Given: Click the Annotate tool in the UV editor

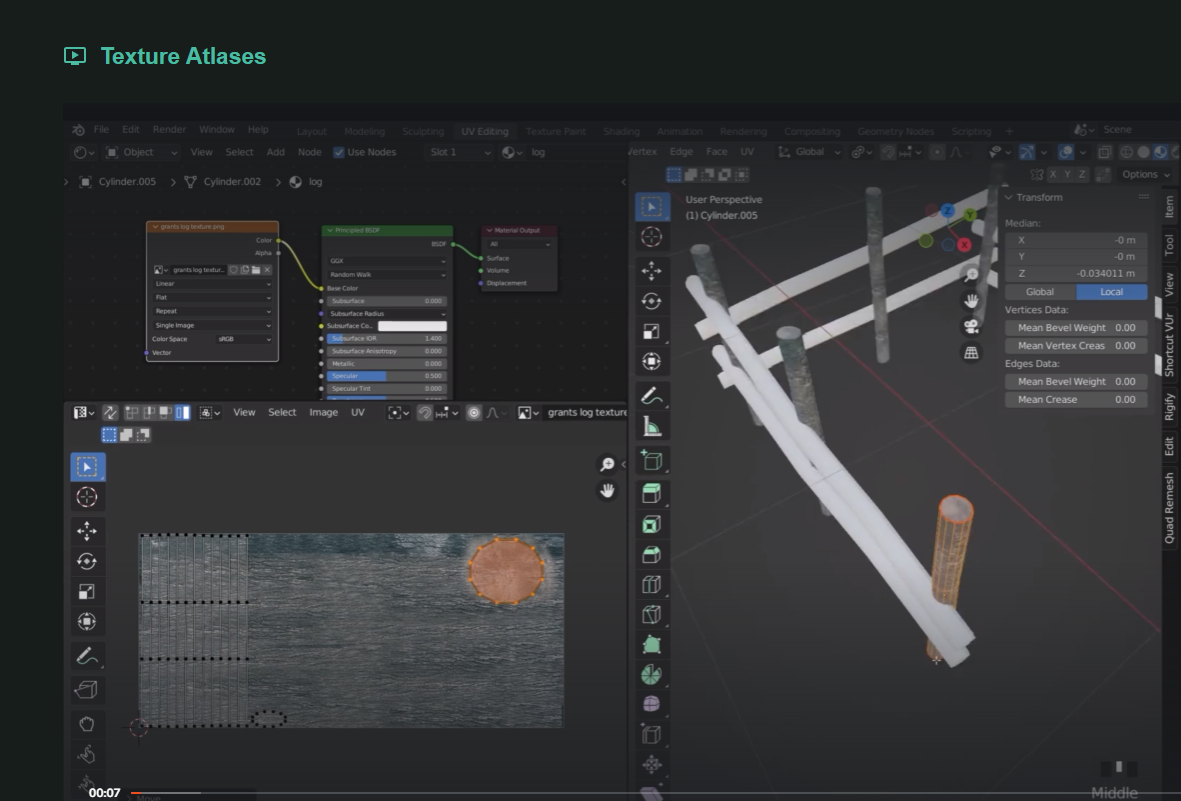Looking at the screenshot, I should [87, 657].
